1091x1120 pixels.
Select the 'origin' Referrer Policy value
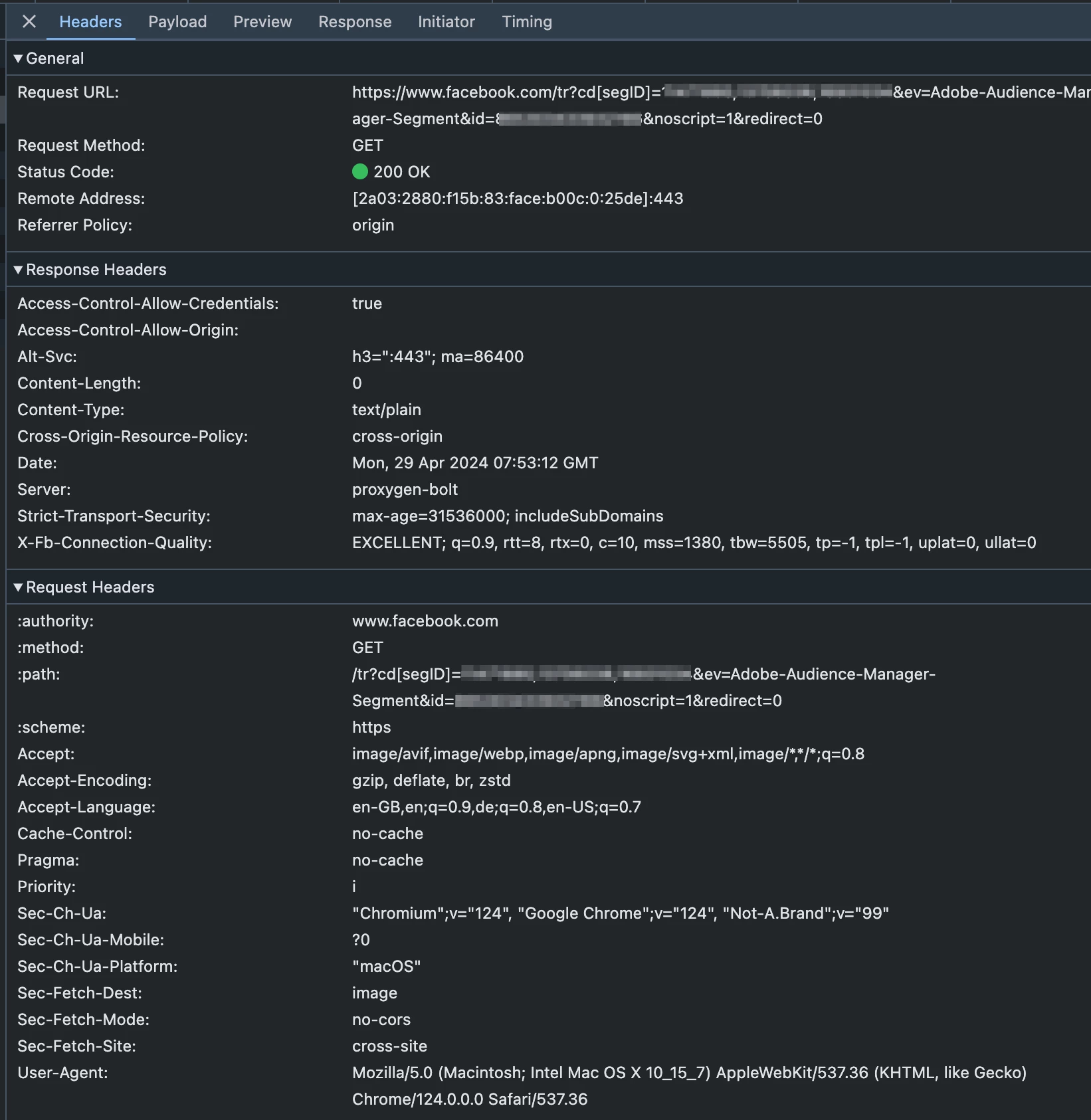[373, 225]
